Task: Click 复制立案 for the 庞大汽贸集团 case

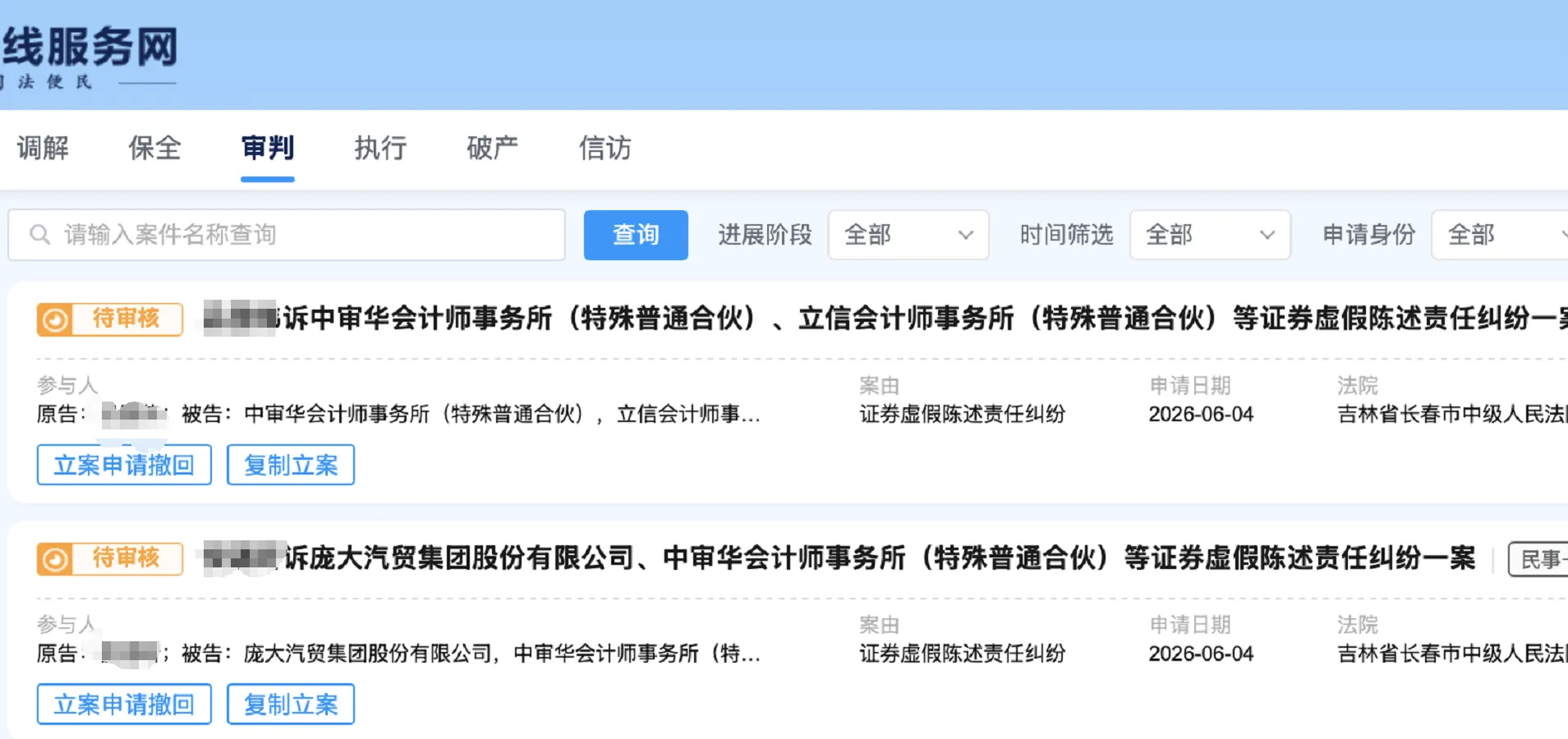Action: click(x=291, y=704)
